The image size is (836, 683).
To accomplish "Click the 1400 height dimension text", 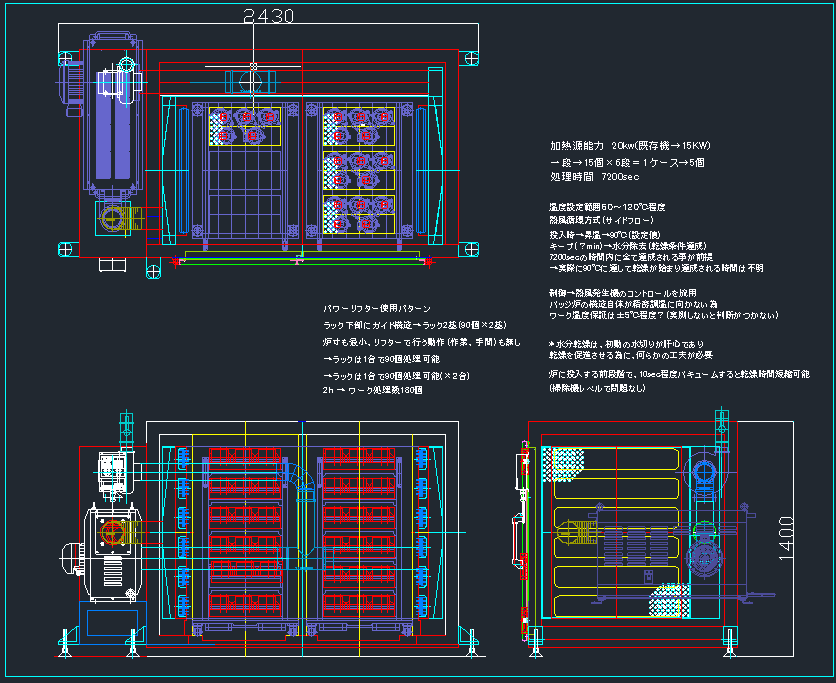I will click(x=787, y=538).
